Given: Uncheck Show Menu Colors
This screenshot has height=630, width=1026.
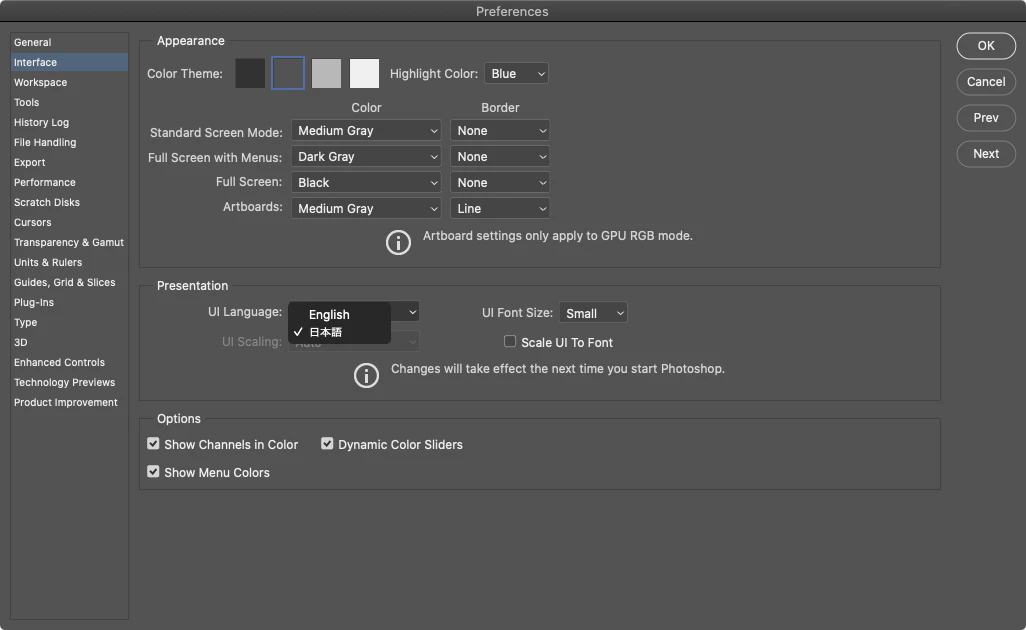Looking at the screenshot, I should (153, 472).
